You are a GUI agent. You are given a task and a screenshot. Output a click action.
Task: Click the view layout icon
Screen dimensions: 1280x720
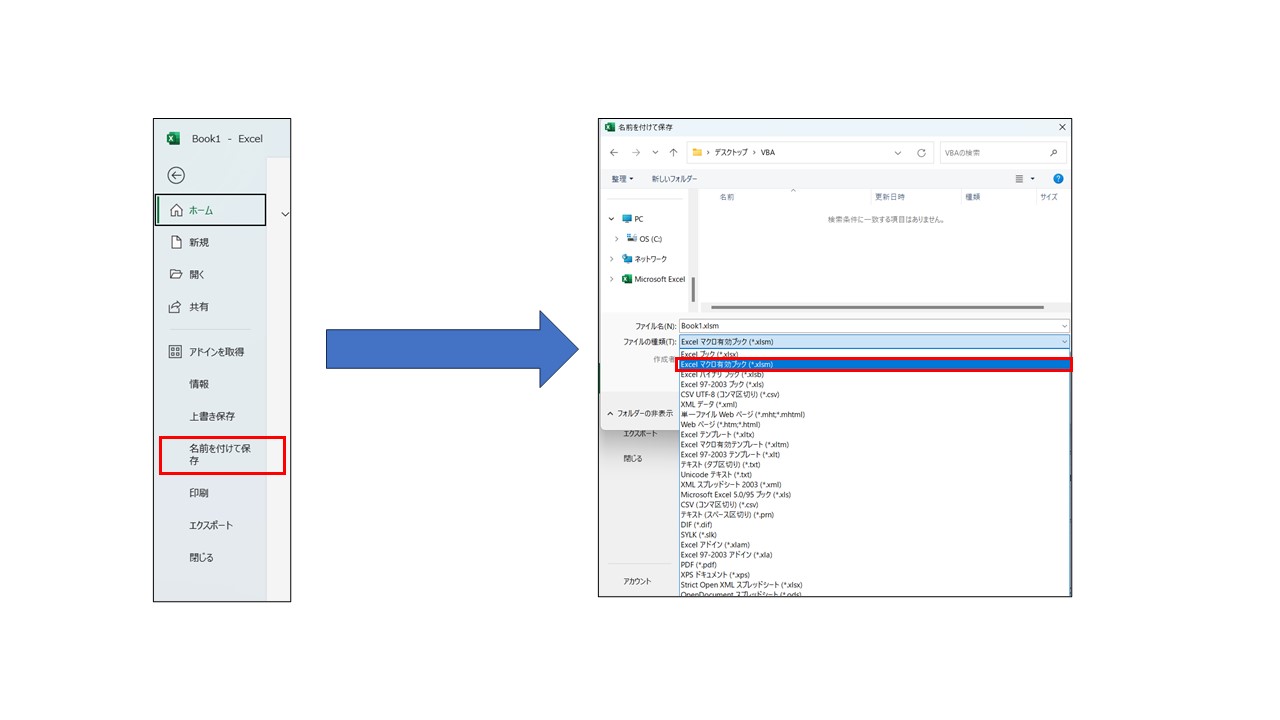pos(1020,179)
